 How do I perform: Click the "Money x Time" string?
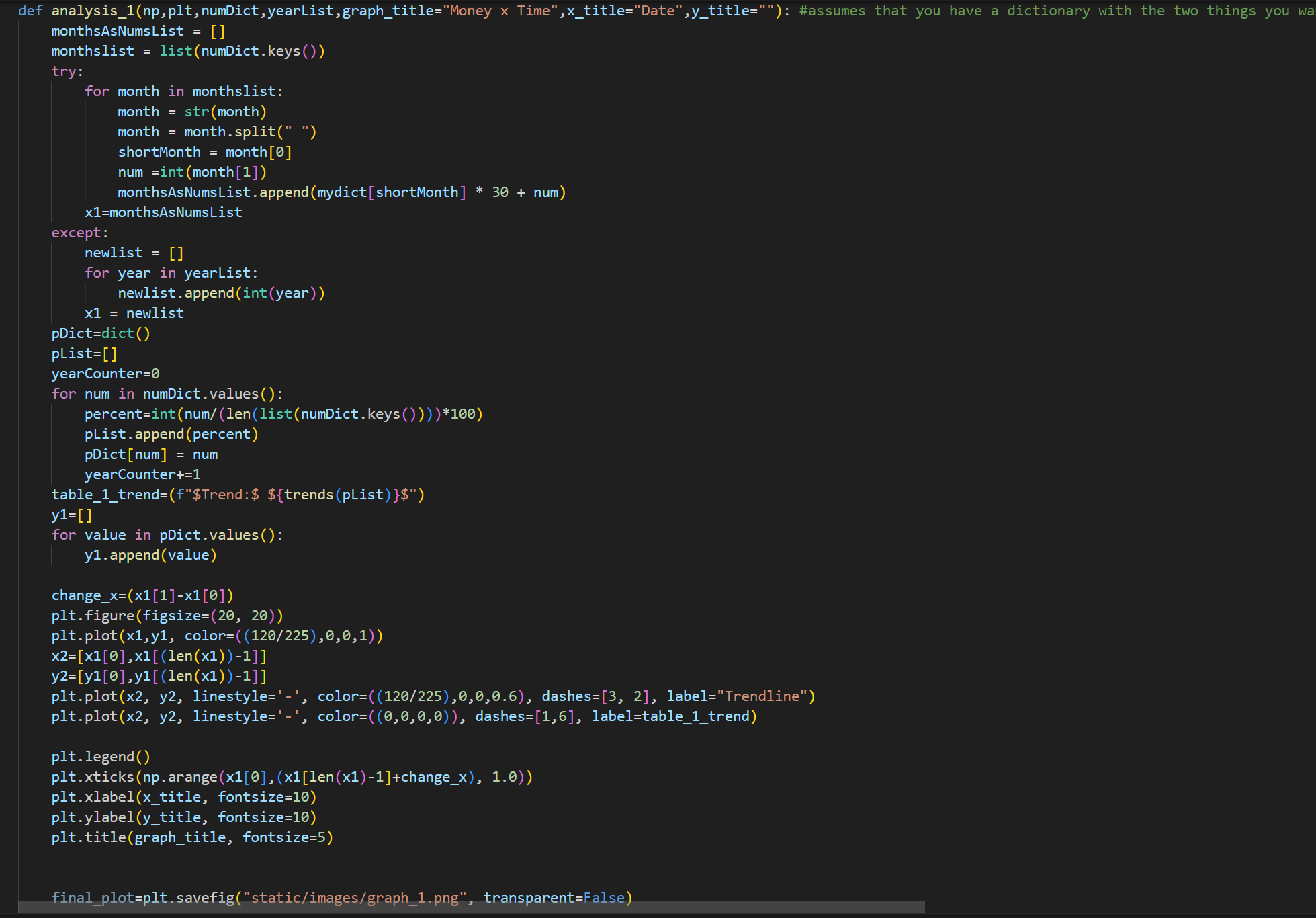pyautogui.click(x=500, y=11)
